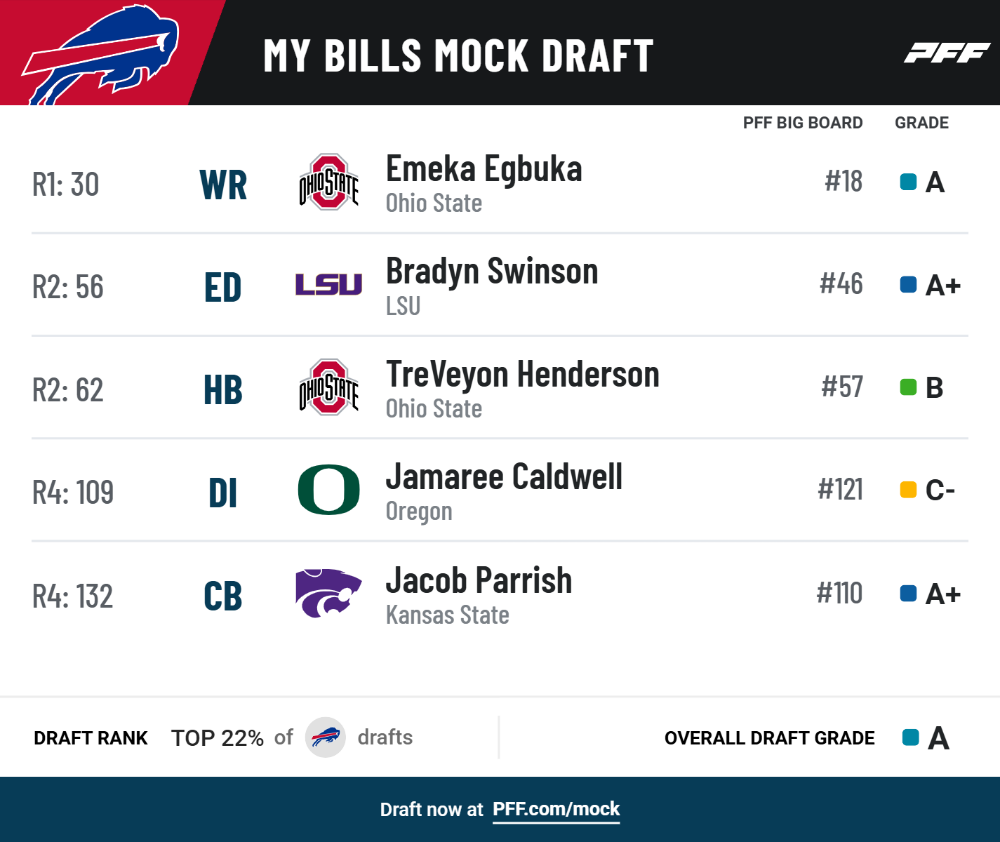Click the Oregon logo beside Jamaree Caldwell

click(328, 490)
